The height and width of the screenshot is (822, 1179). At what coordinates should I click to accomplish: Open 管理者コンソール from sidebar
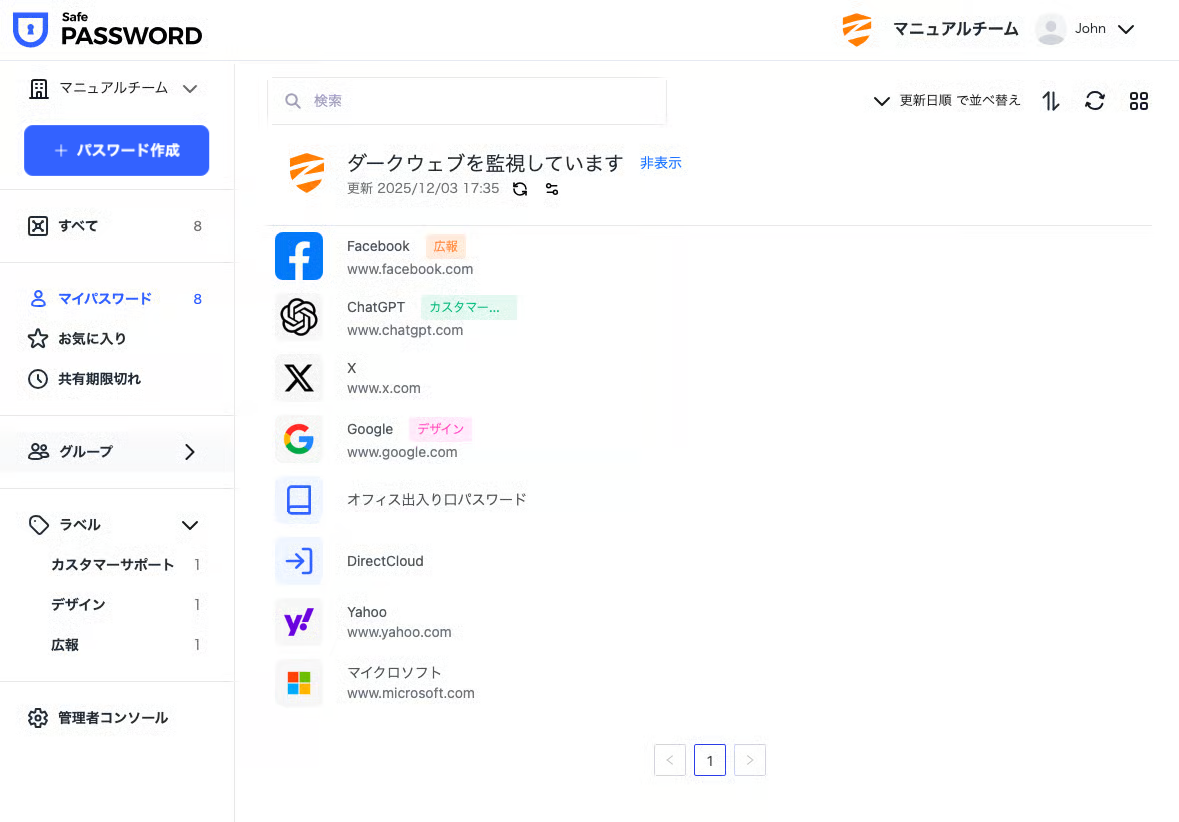(112, 718)
